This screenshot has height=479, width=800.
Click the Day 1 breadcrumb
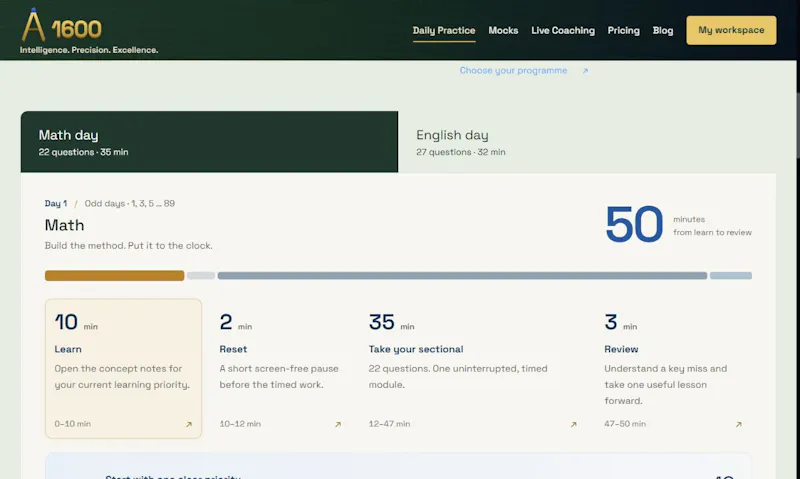(x=56, y=204)
